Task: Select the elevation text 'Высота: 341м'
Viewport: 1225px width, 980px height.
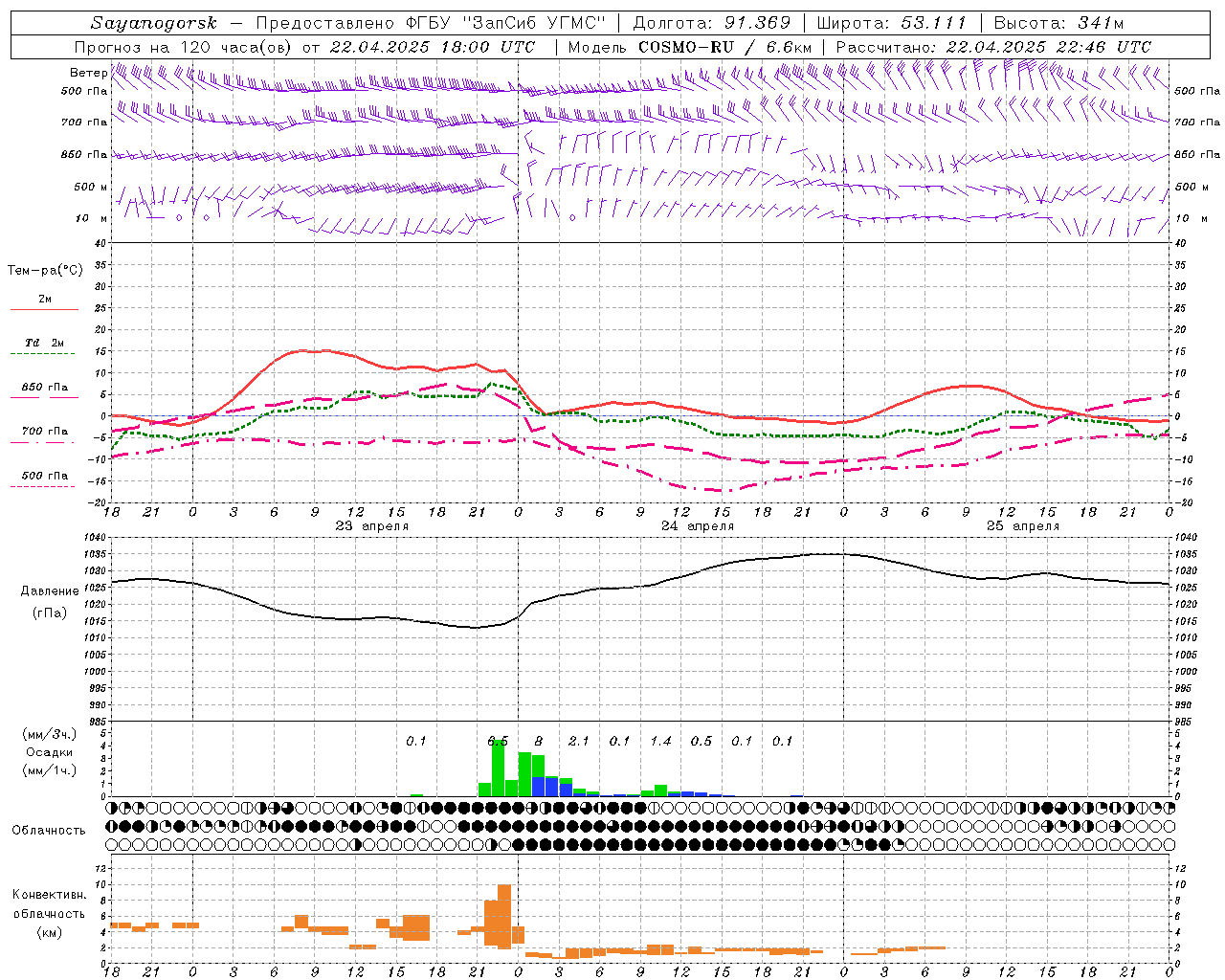Action: pos(1058,23)
